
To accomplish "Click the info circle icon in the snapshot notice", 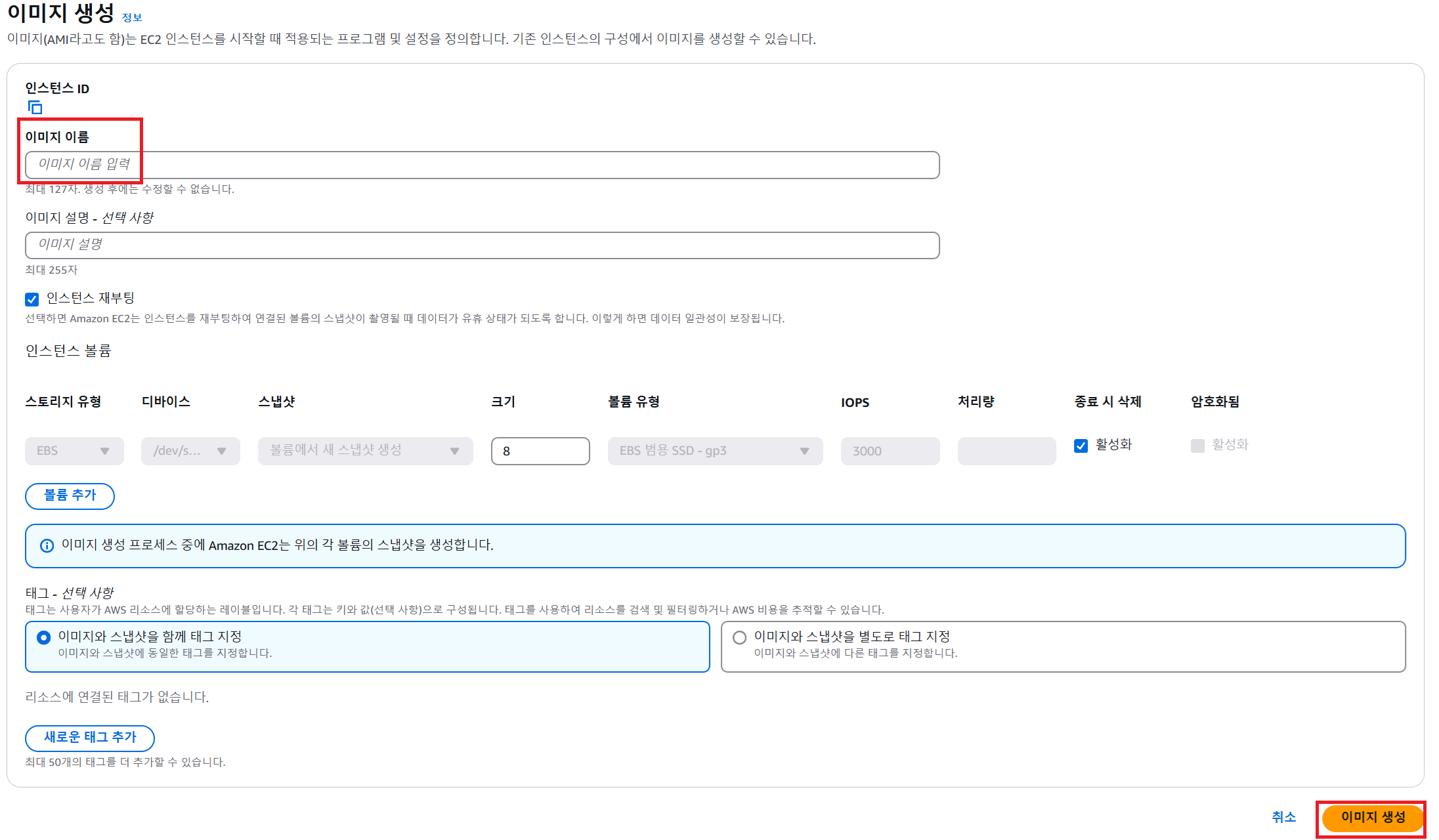I will [47, 545].
